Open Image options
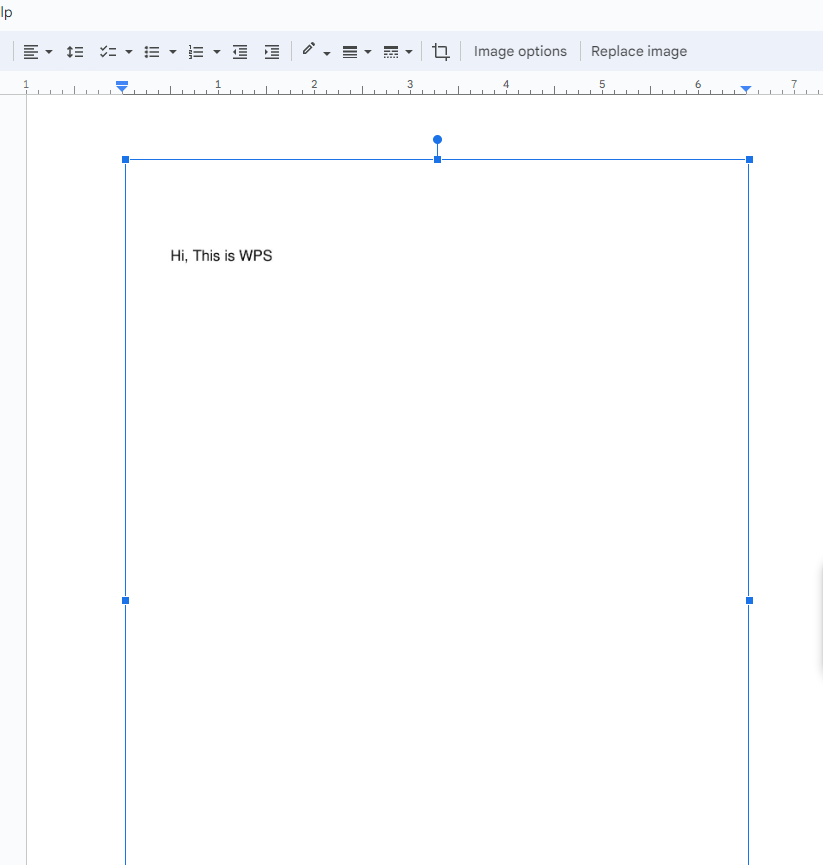The width and height of the screenshot is (823, 865). (520, 51)
